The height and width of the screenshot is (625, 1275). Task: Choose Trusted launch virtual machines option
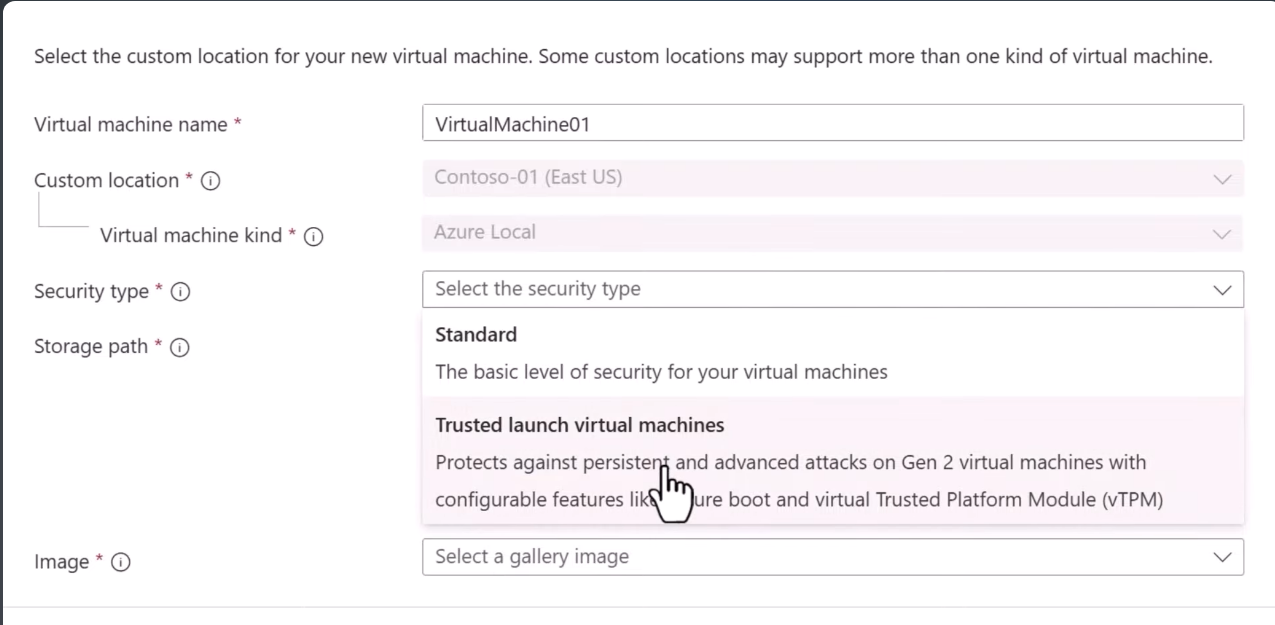click(x=580, y=425)
